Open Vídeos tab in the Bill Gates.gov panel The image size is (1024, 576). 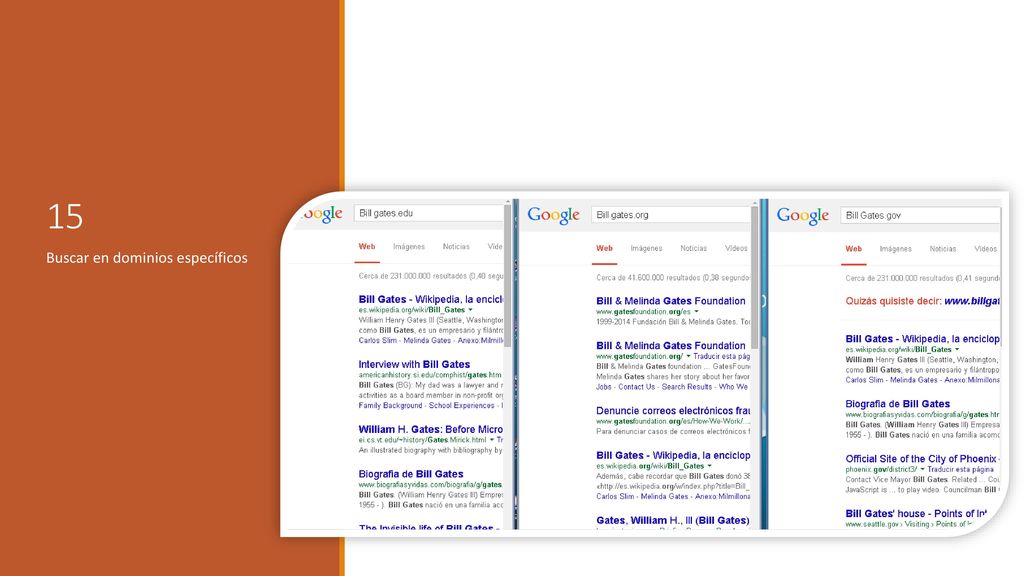(985, 249)
